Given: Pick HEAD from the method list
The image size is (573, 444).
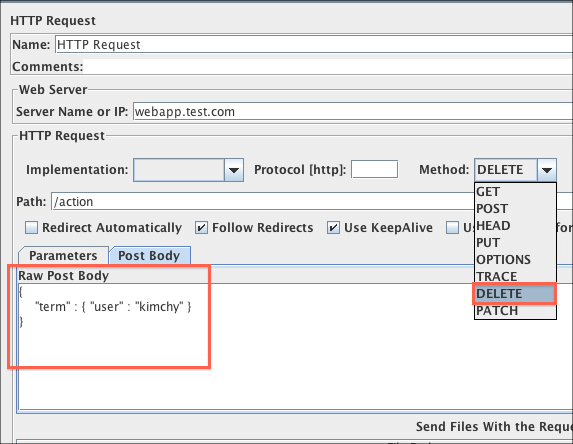Looking at the screenshot, I should tap(515, 226).
